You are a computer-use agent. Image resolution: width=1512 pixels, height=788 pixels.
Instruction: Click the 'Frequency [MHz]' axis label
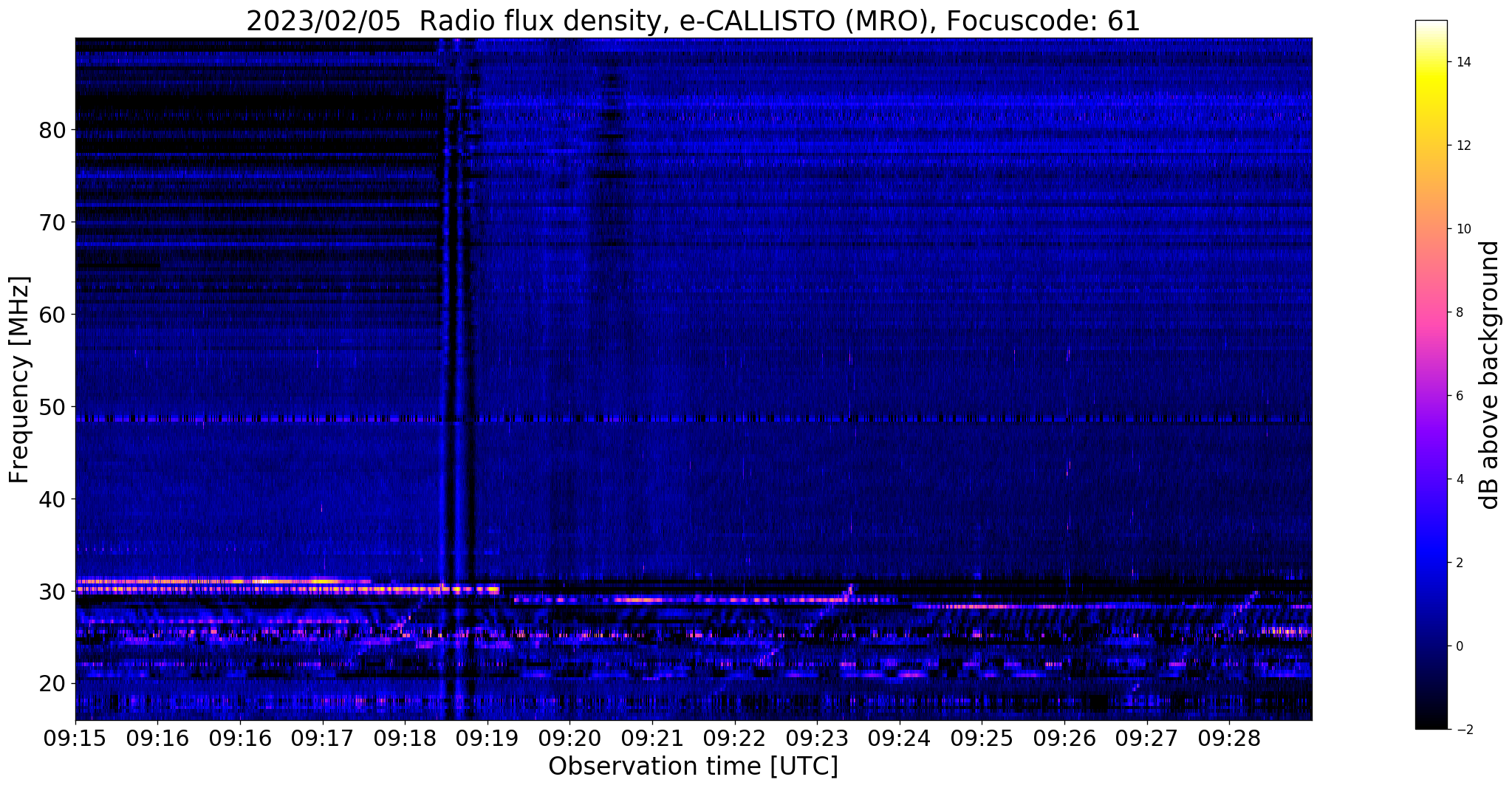[19, 380]
